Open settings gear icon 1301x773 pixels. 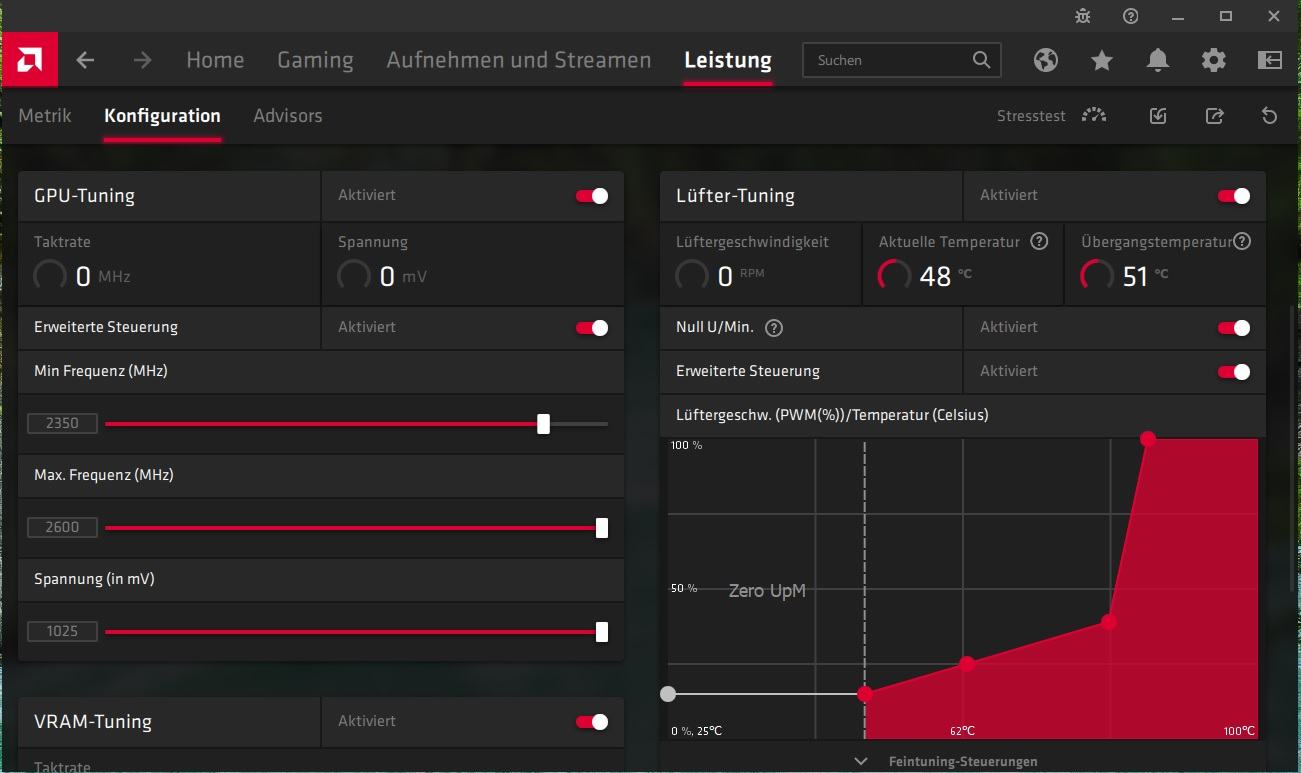(x=1214, y=60)
